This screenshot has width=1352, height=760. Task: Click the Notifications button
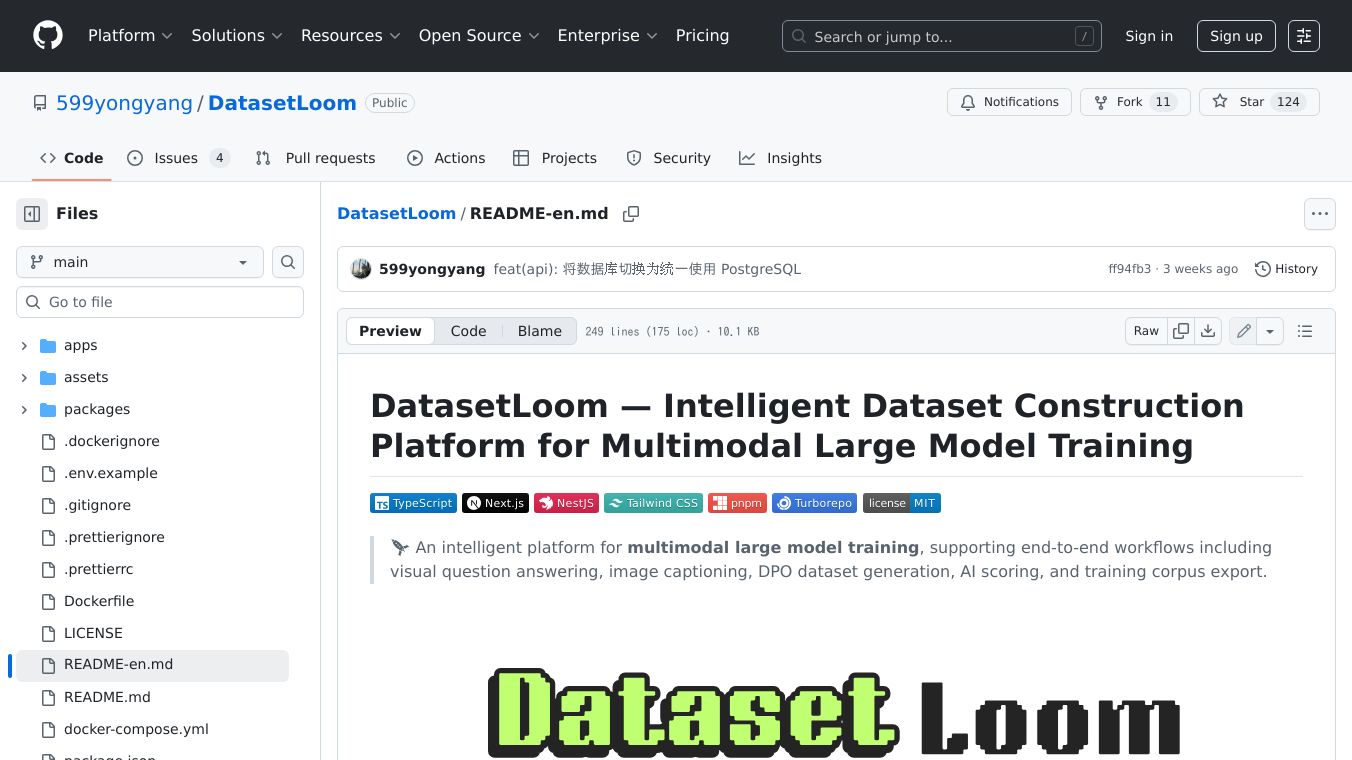[1009, 102]
